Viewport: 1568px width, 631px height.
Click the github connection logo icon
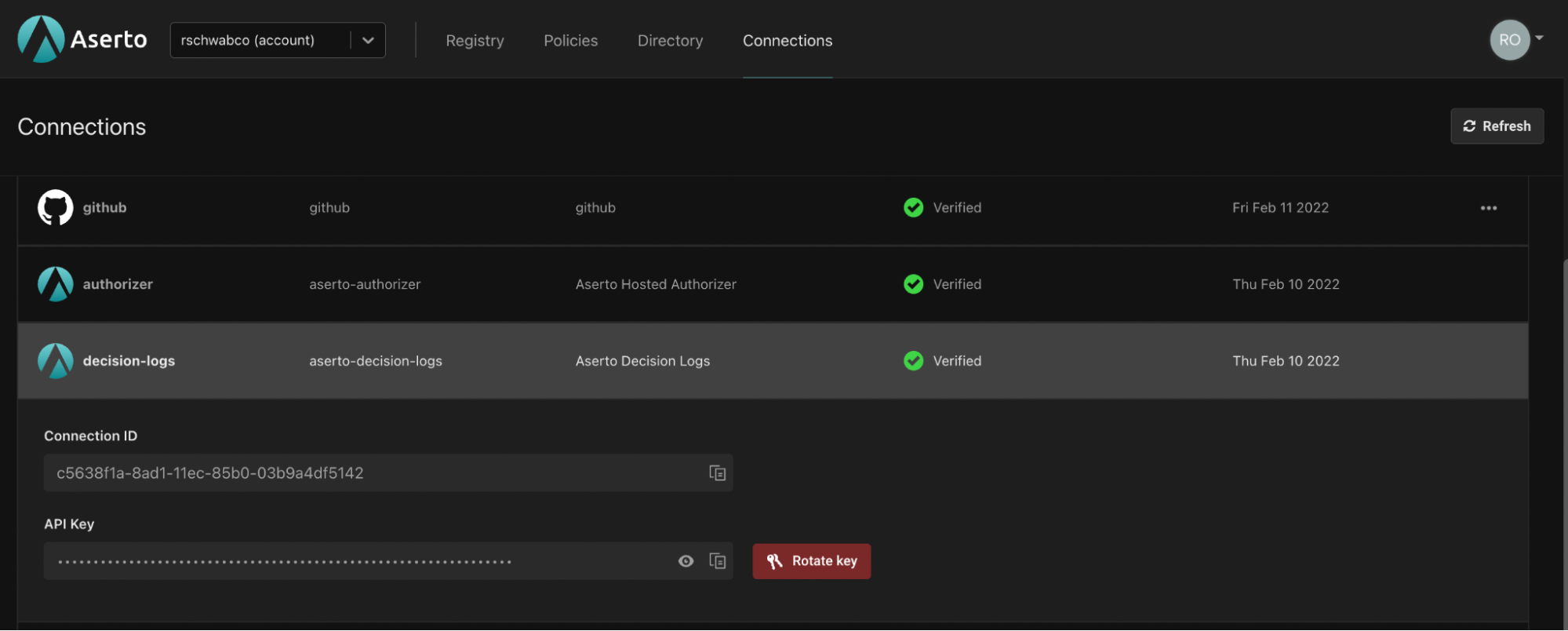point(55,207)
